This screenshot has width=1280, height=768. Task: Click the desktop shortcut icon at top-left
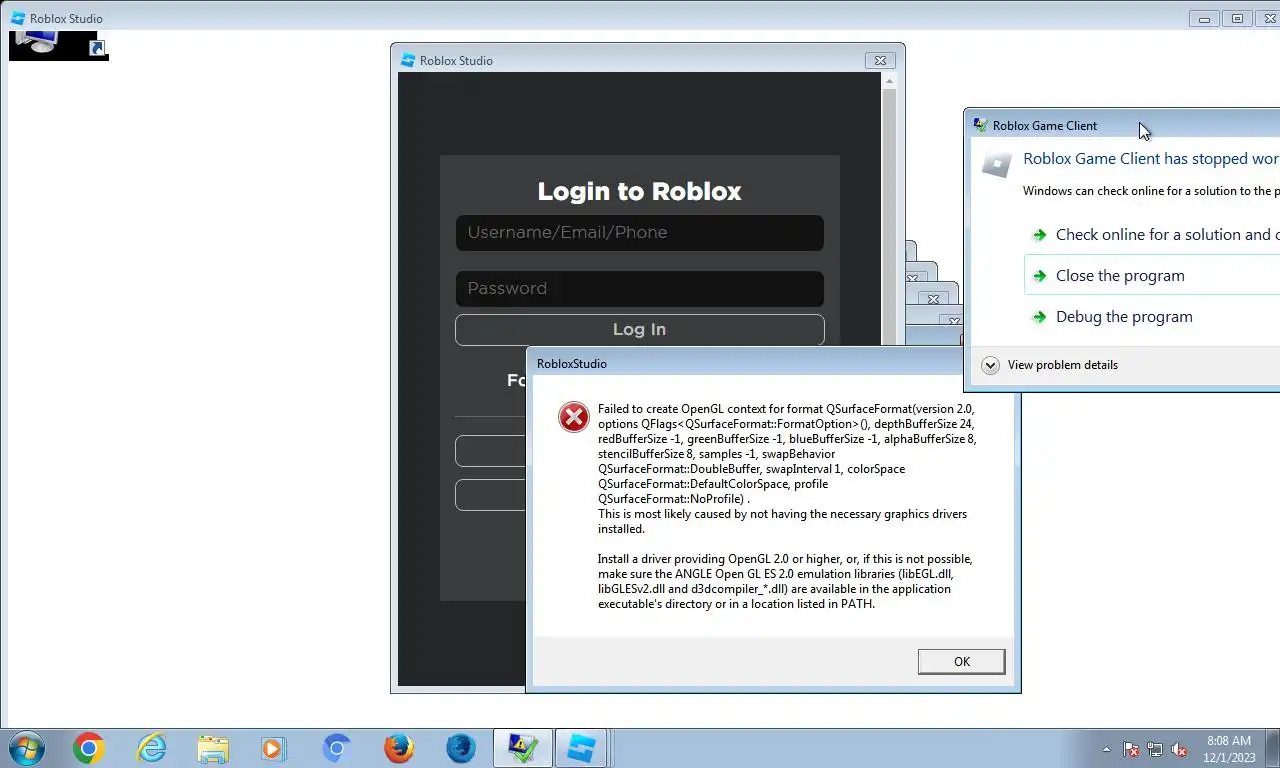pos(58,45)
